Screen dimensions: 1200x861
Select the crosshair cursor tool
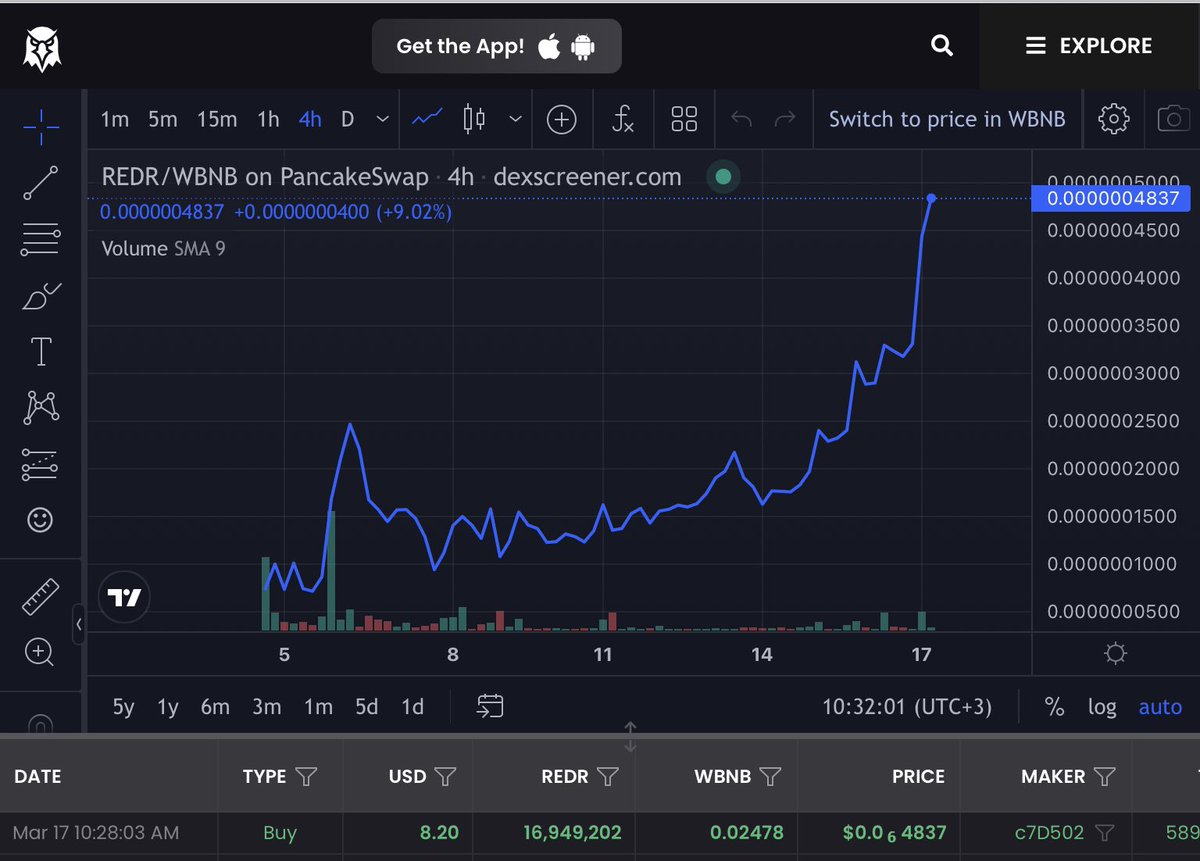[40, 126]
